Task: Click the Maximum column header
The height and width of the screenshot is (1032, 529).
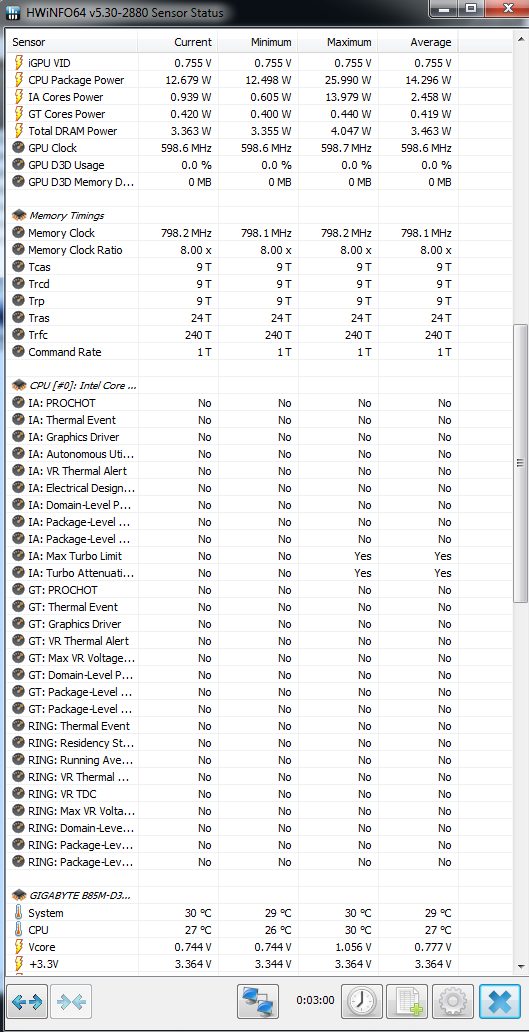Action: click(x=338, y=42)
